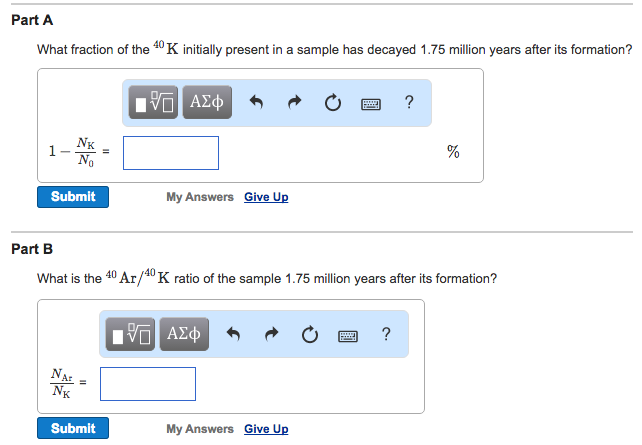Submit the Part B answer
The height and width of the screenshot is (445, 642).
[x=73, y=428]
